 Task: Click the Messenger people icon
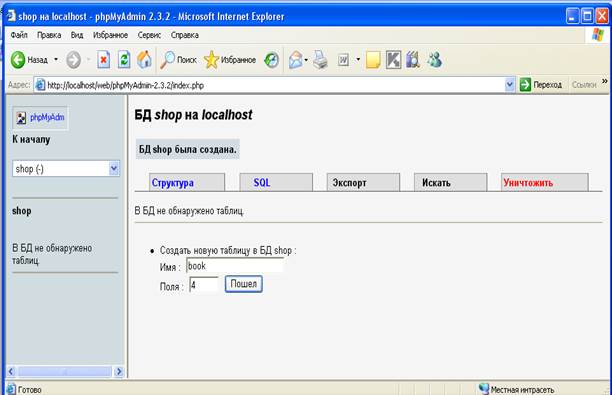tap(434, 60)
